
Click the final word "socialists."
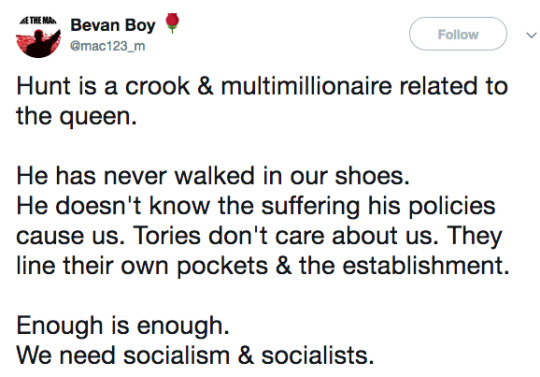(x=318, y=355)
